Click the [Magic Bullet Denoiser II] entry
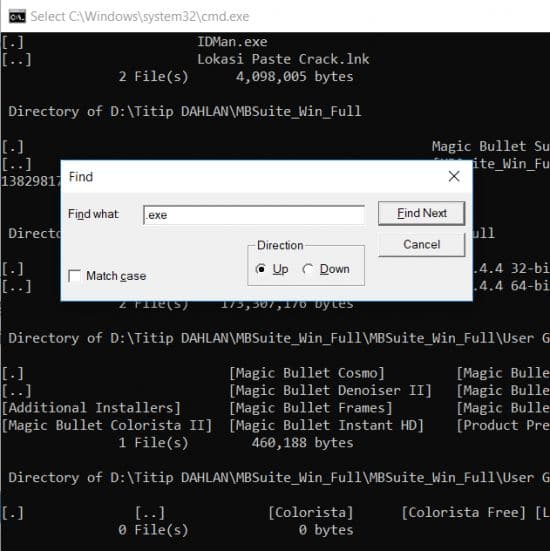The height and width of the screenshot is (551, 550). [x=330, y=391]
